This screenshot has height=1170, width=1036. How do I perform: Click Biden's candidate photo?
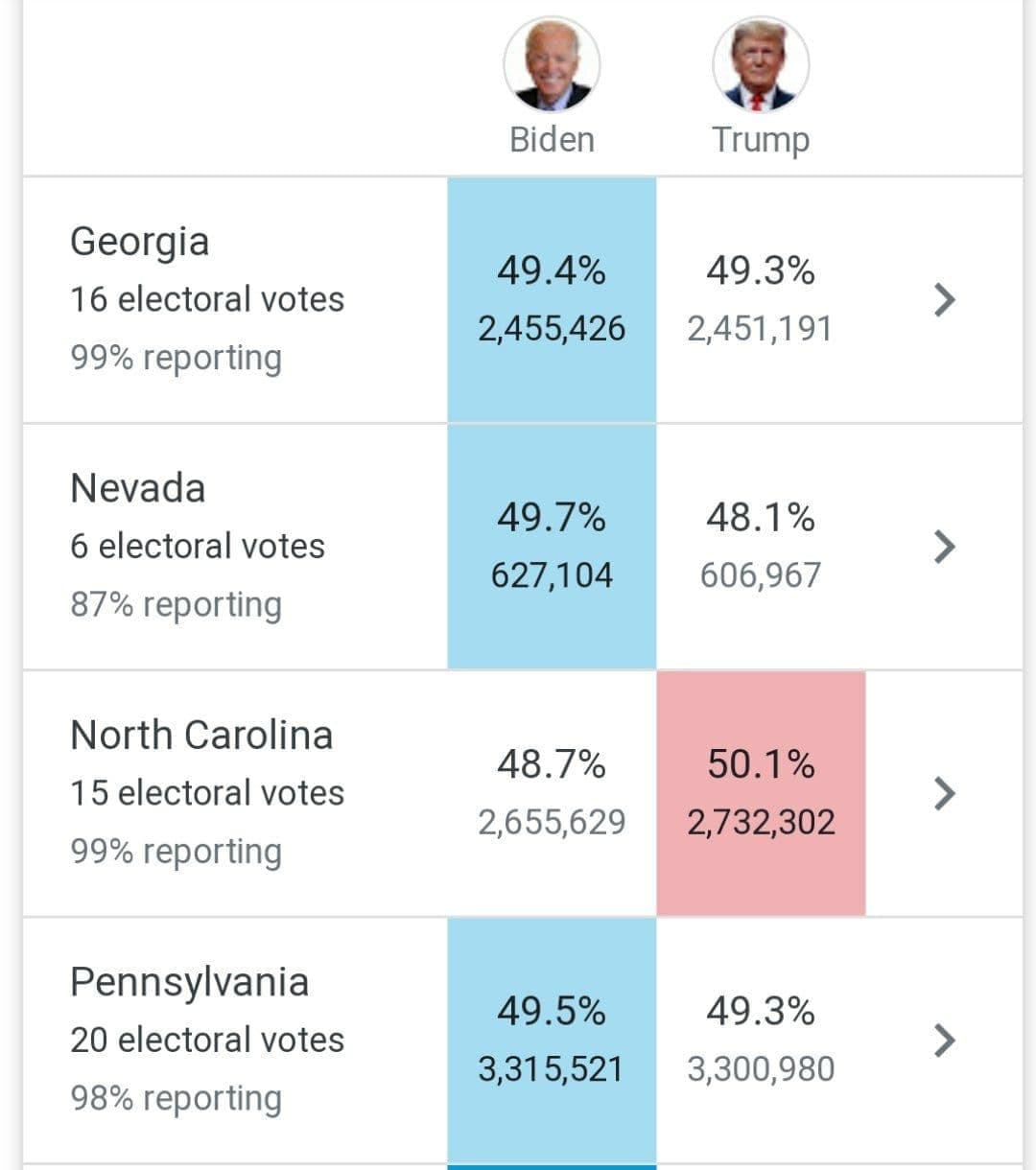coord(552,64)
